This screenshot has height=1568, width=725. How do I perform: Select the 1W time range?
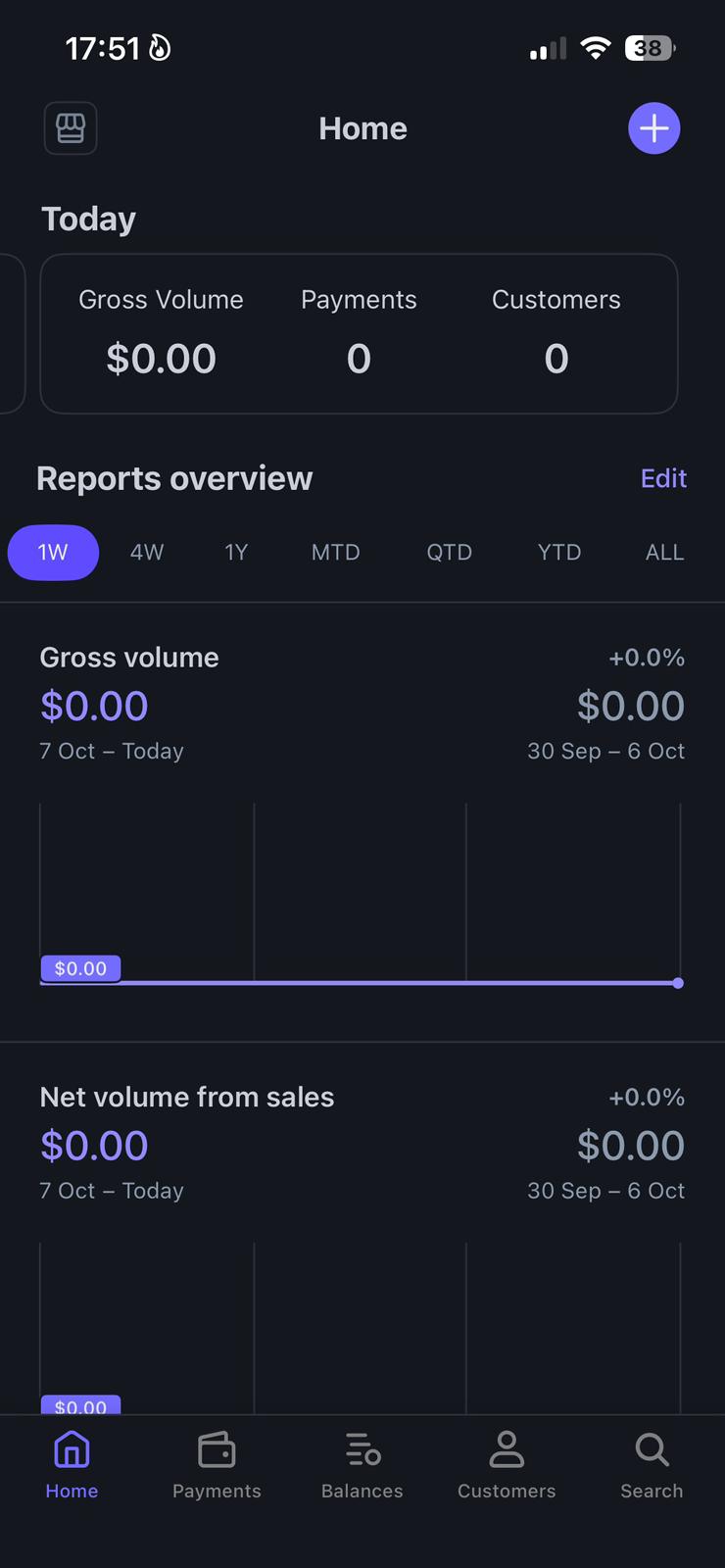pyautogui.click(x=53, y=553)
